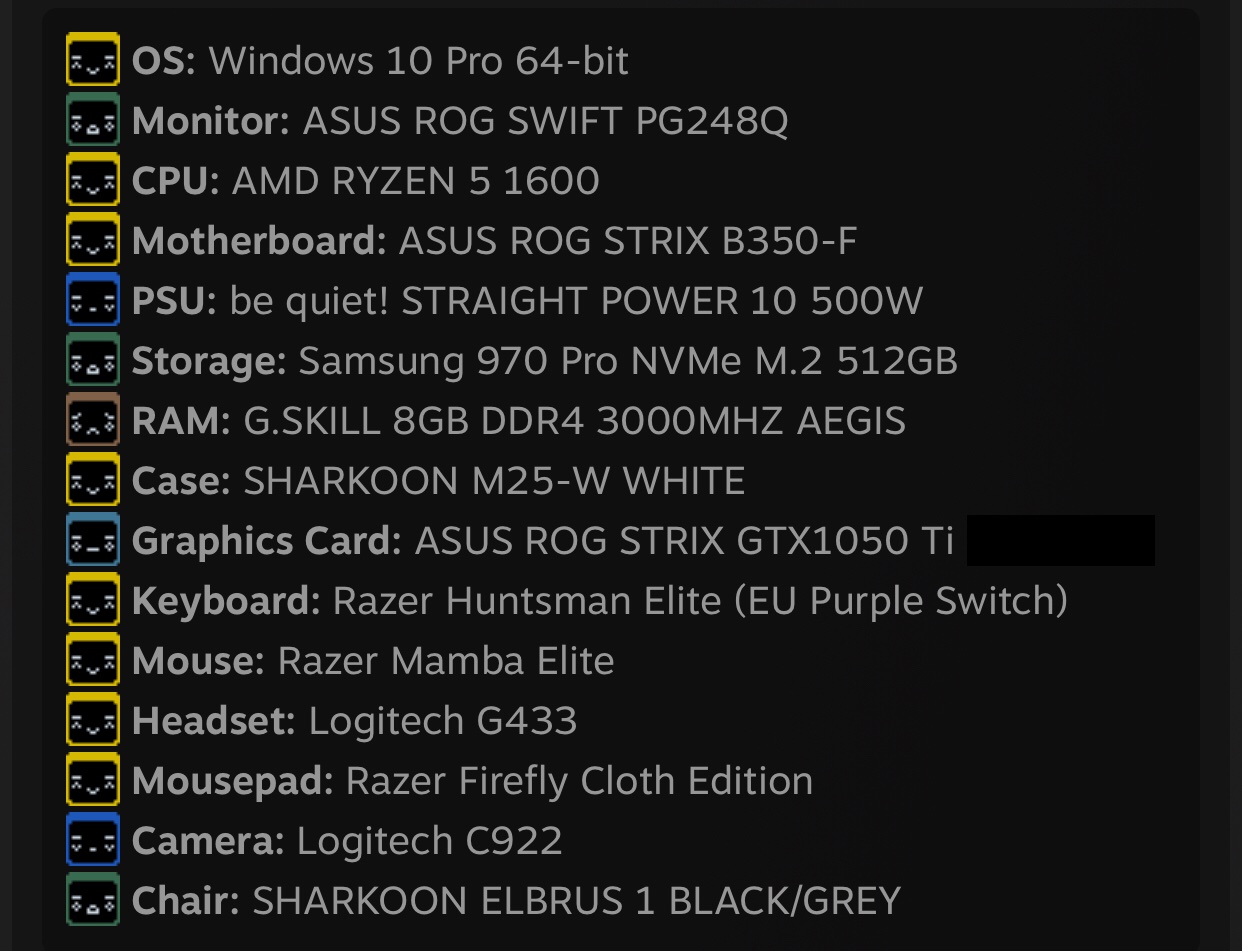1242x951 pixels.
Task: Select the yellow icon next to Headset
Action: pos(93,719)
